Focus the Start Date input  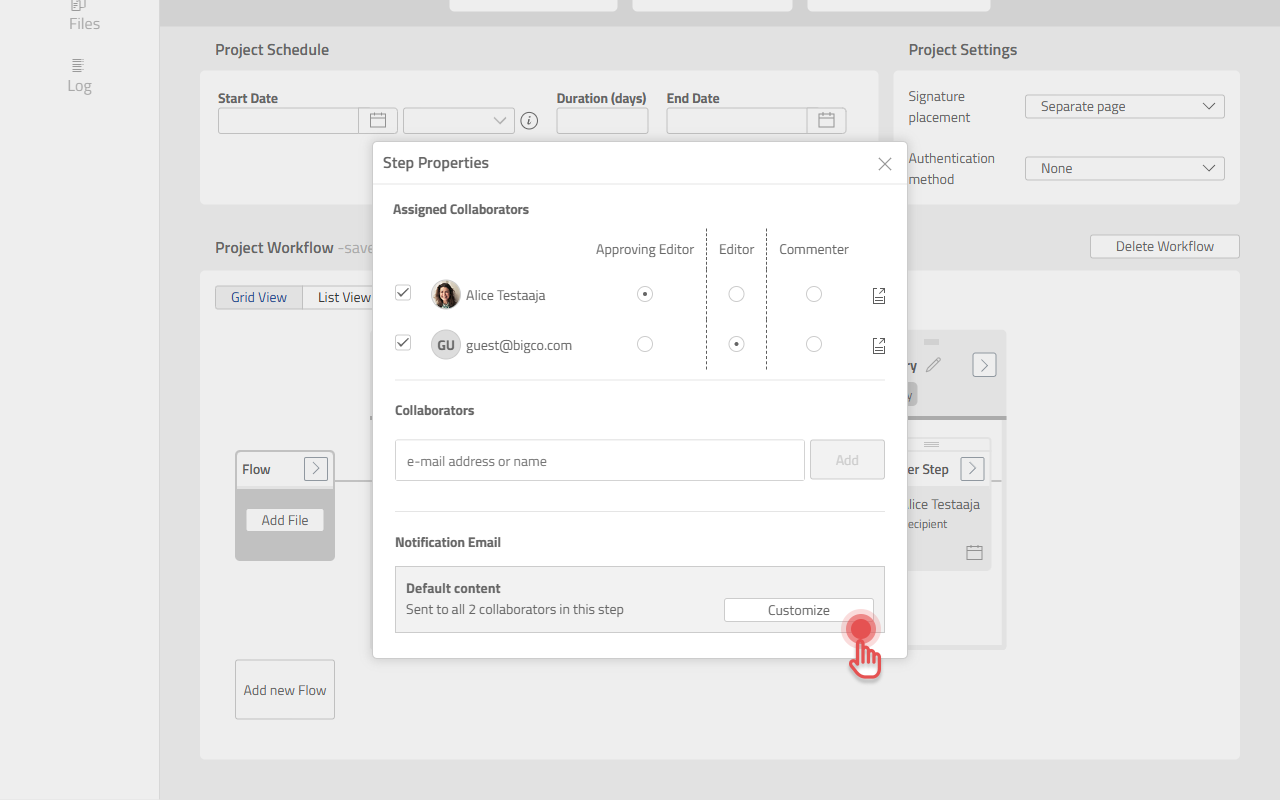[x=289, y=120]
